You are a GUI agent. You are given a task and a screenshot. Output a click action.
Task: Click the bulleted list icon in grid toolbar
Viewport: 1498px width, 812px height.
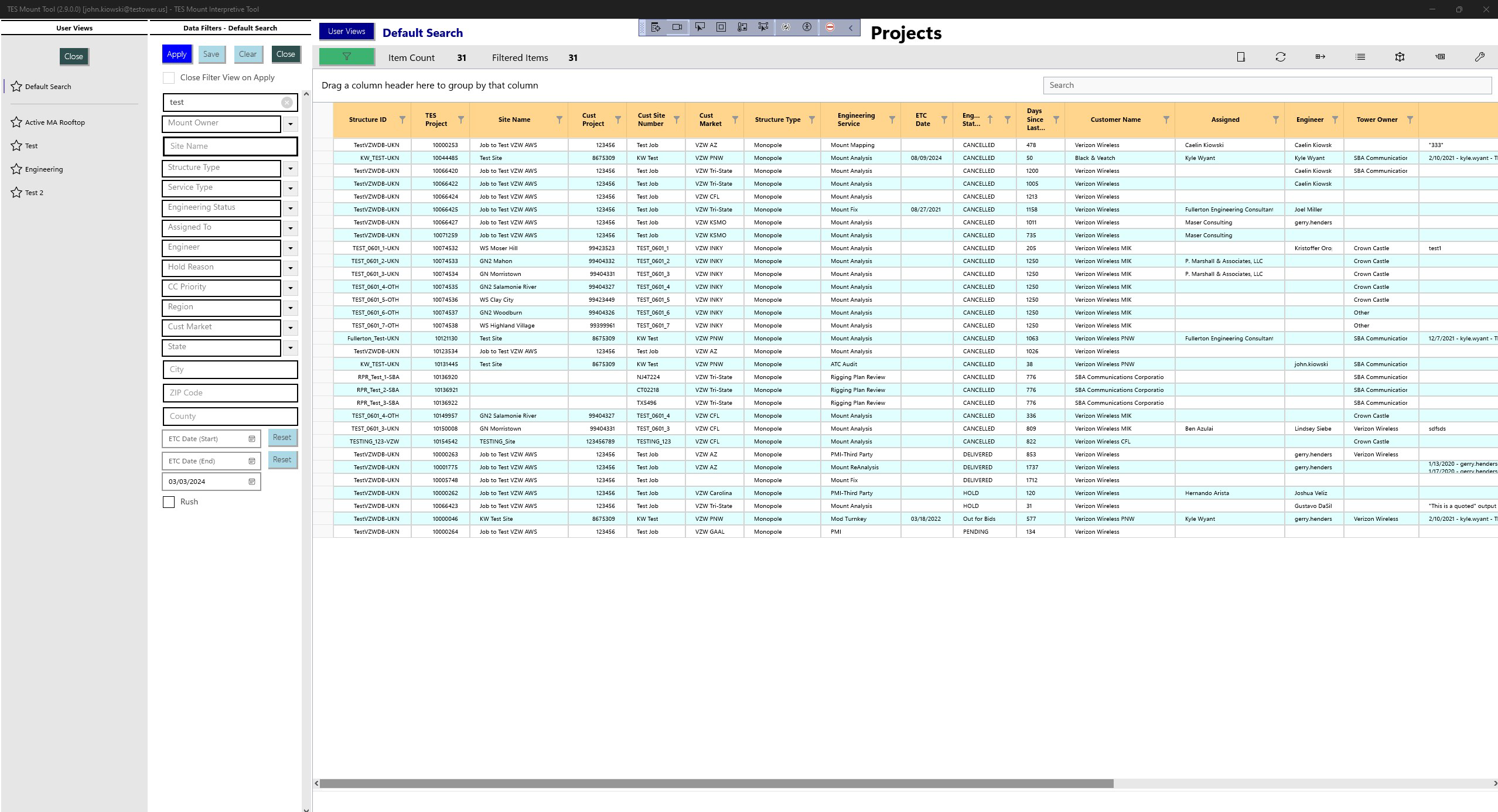[x=1360, y=57]
